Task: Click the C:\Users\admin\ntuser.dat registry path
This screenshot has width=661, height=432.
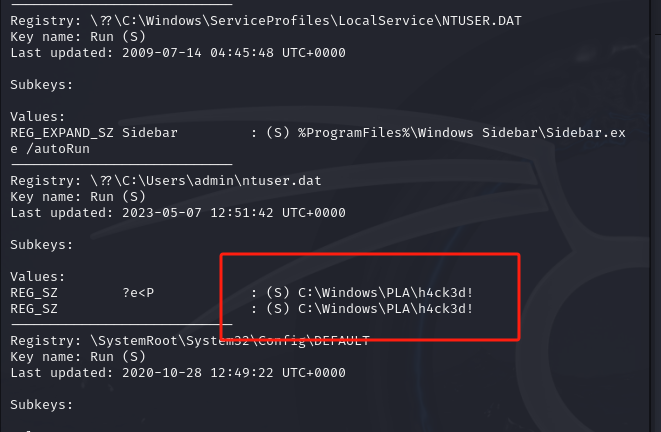Action: 206,181
